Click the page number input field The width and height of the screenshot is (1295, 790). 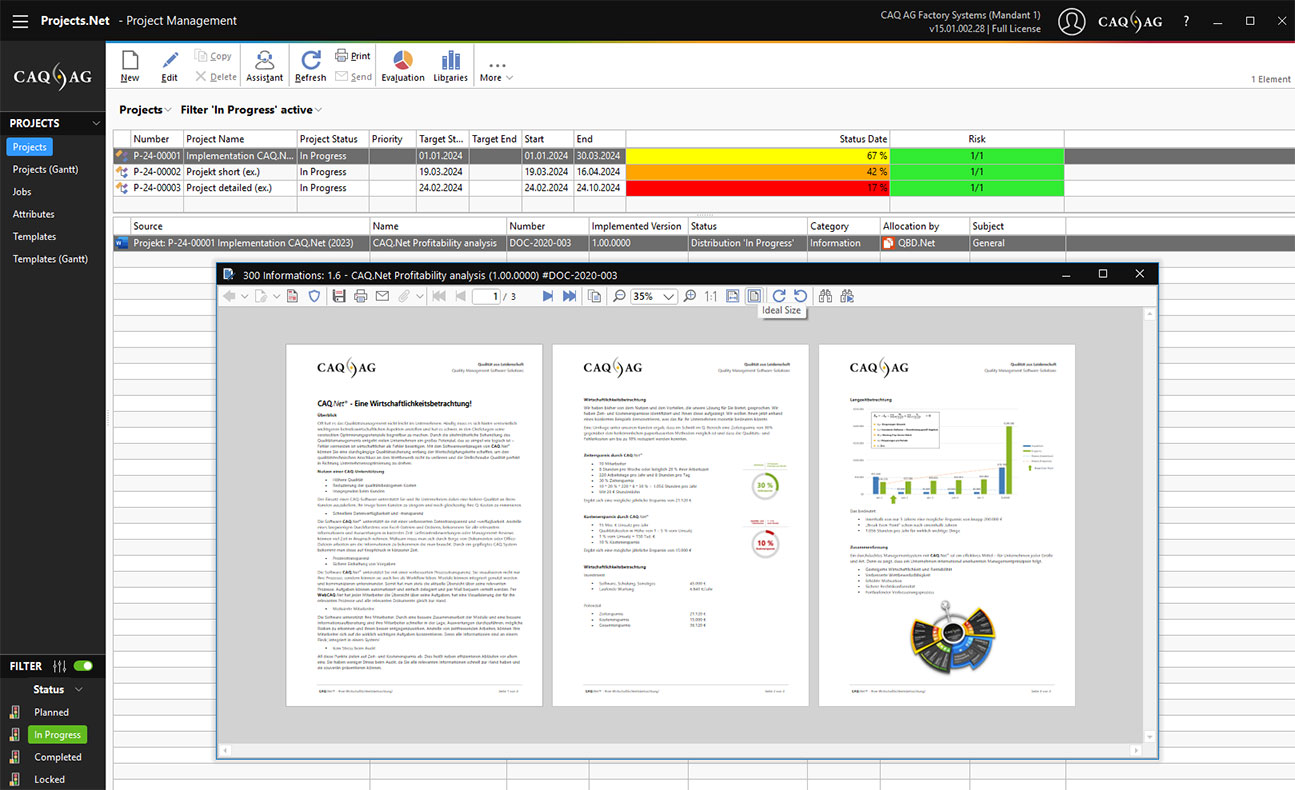tap(486, 296)
